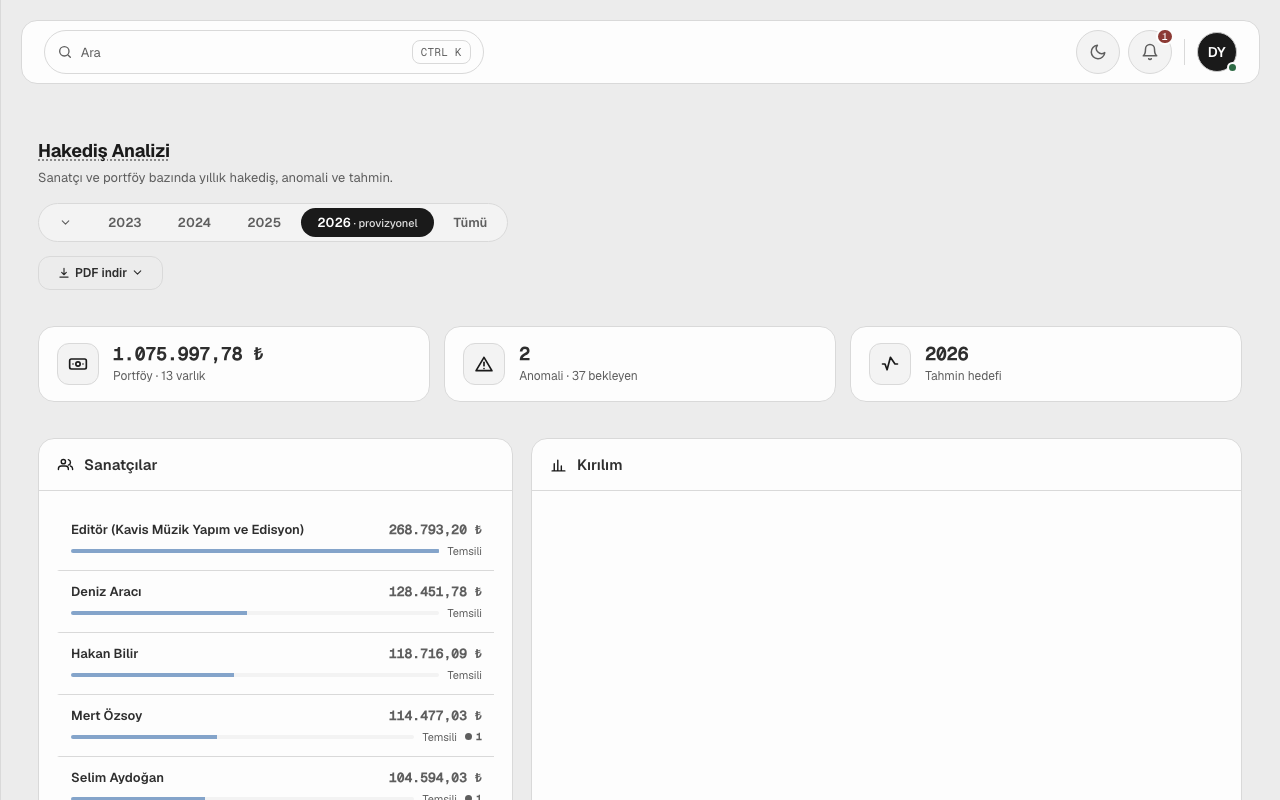Image resolution: width=1280 pixels, height=800 pixels.
Task: Open Deniz Aracı artist row
Action: coord(276,601)
